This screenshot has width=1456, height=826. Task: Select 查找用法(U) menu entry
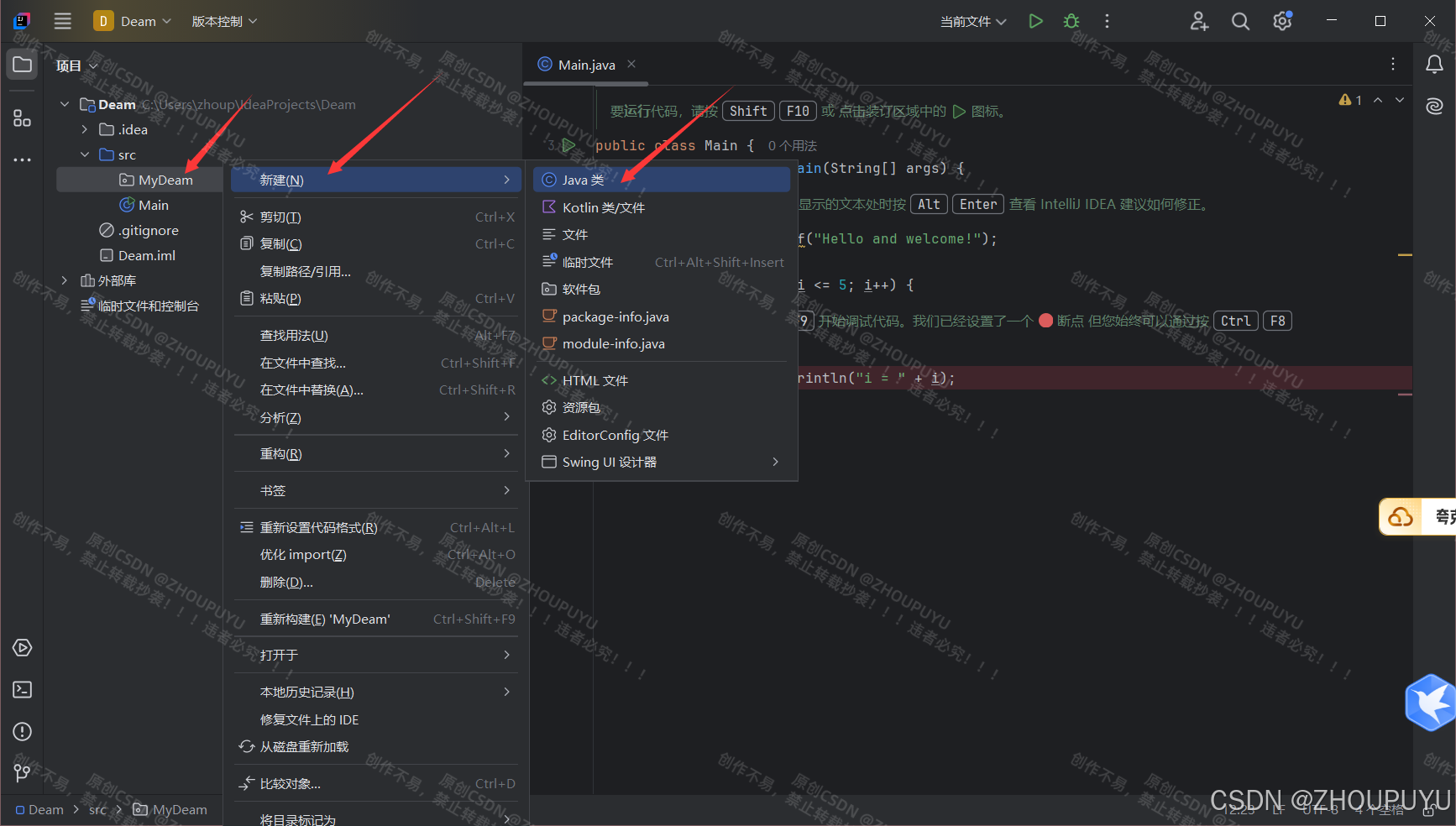[x=376, y=335]
